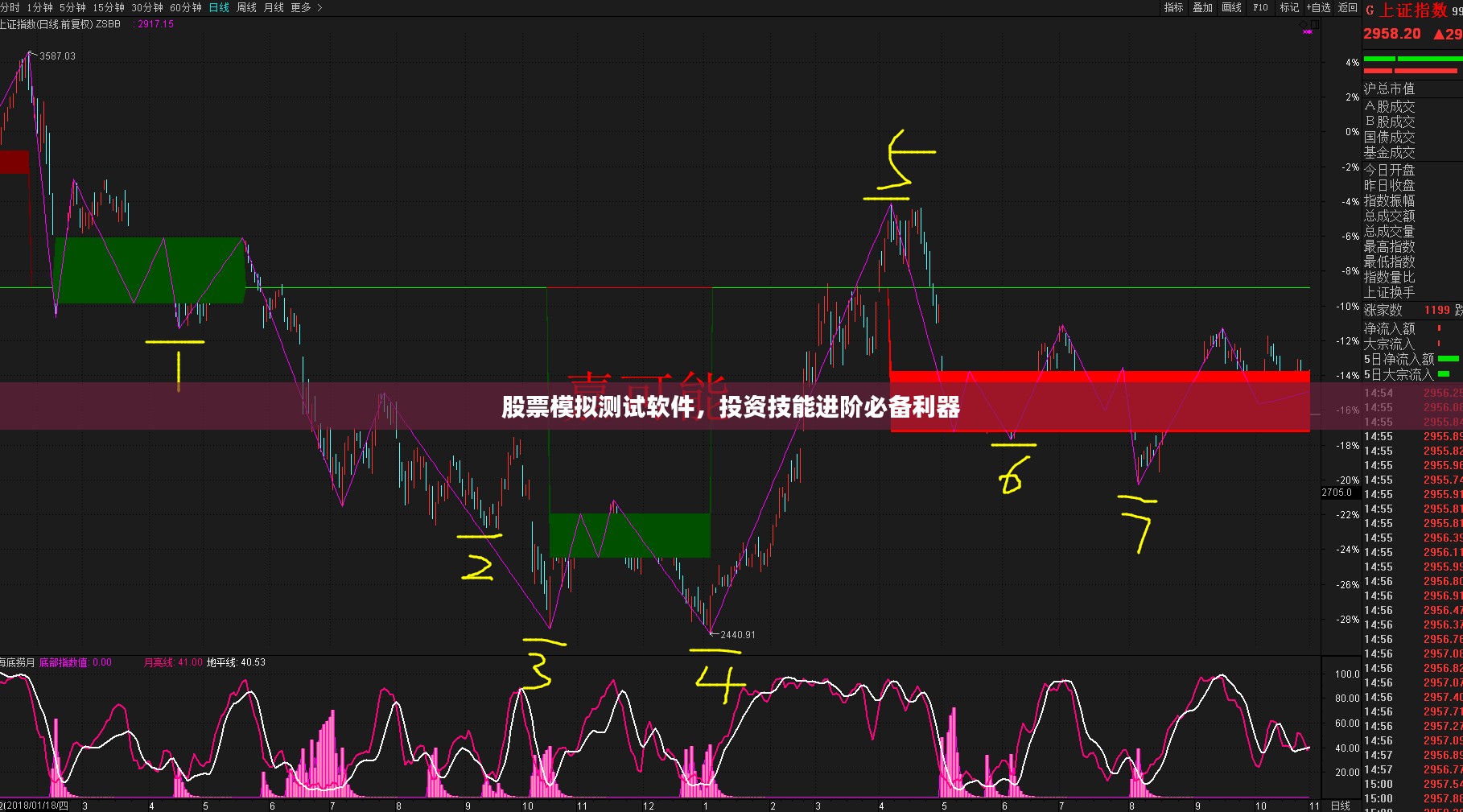
Task: Open the 指标 indicator button
Action: pos(1173,7)
